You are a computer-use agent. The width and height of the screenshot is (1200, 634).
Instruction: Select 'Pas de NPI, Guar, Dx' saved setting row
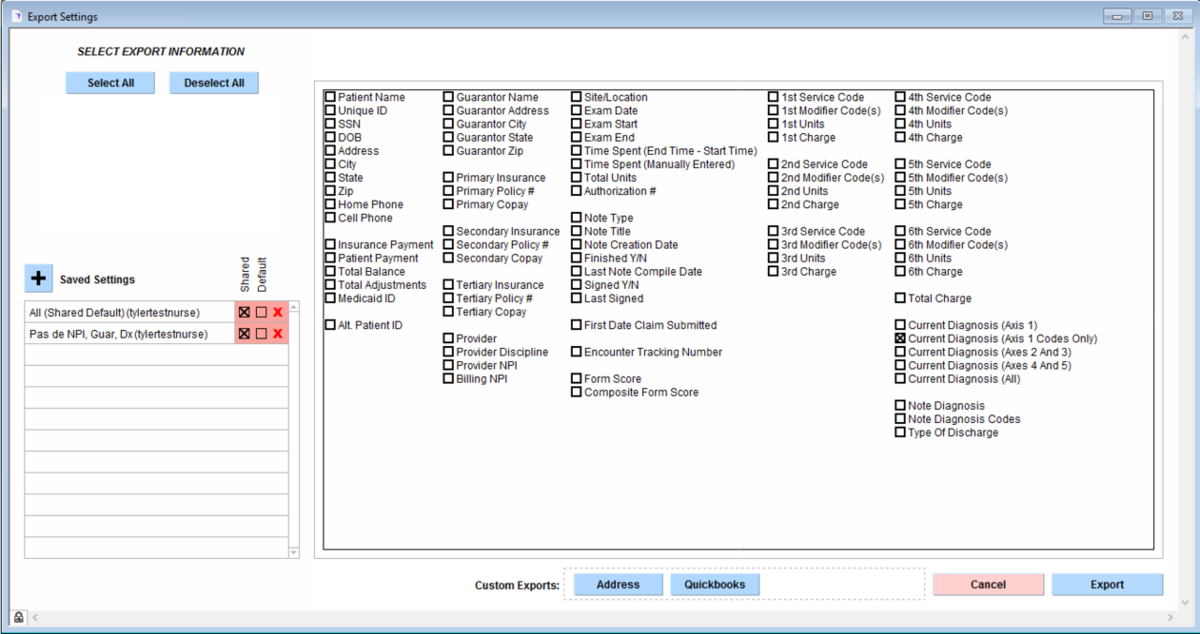tap(120, 334)
